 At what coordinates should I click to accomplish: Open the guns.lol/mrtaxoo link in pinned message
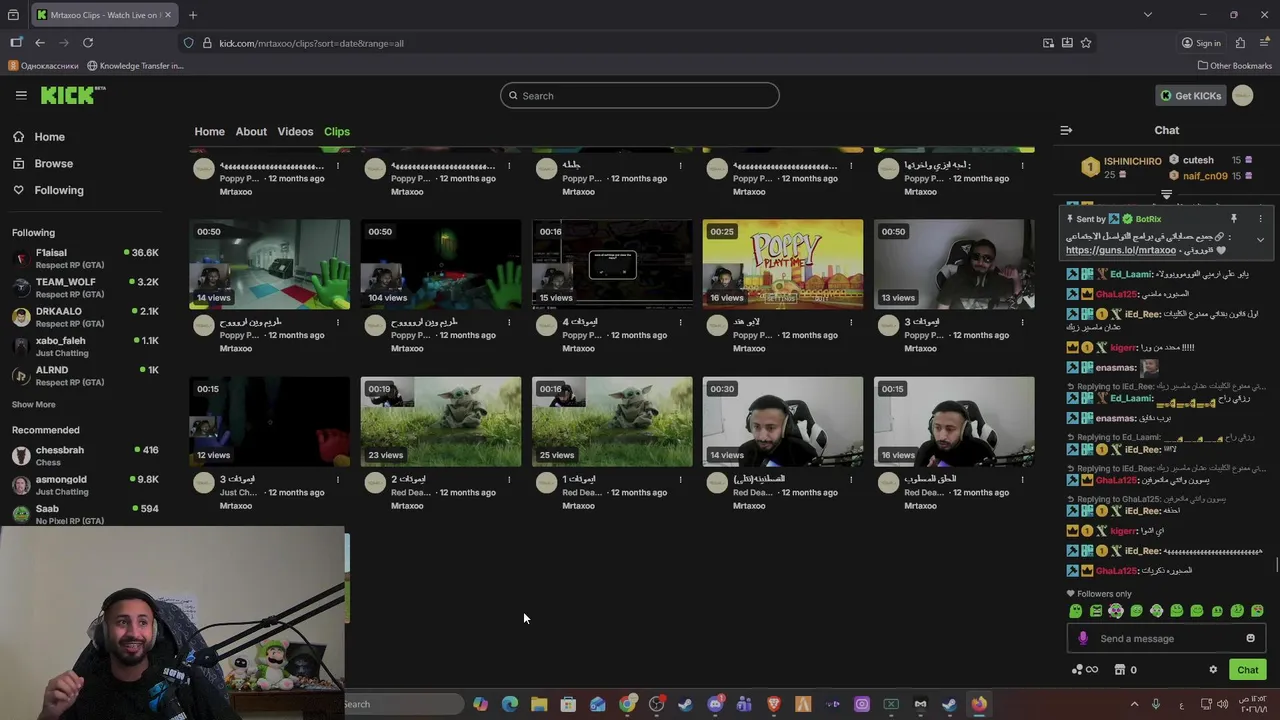(x=1120, y=250)
